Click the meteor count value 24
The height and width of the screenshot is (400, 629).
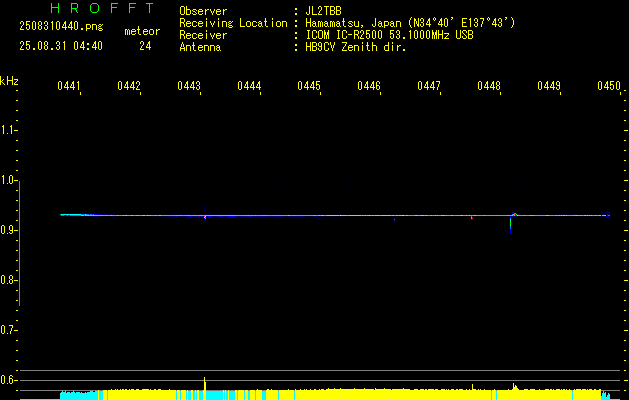145,46
